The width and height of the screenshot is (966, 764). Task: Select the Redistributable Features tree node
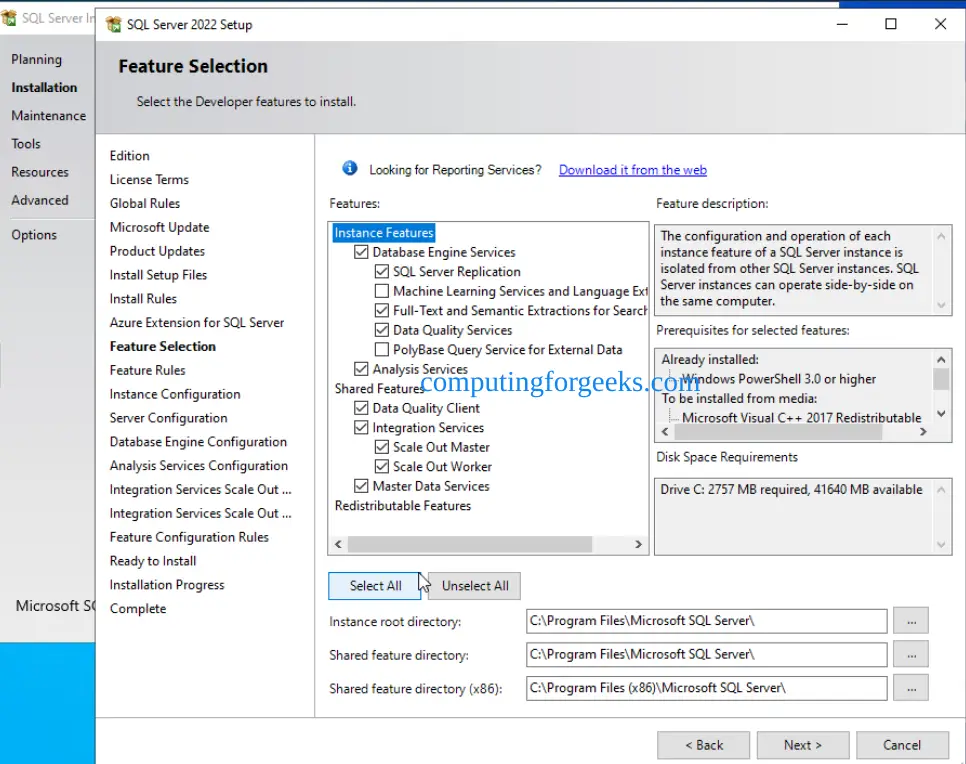tap(403, 506)
